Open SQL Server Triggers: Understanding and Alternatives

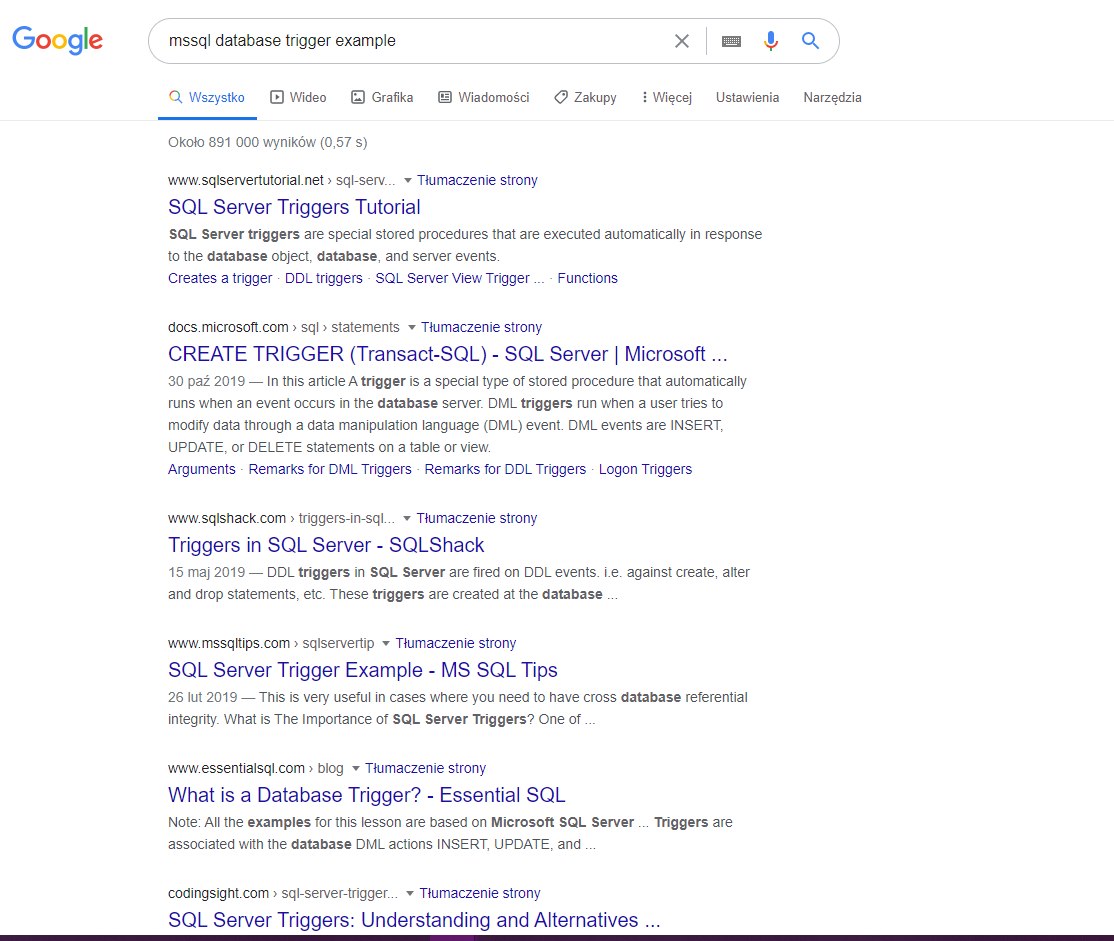point(414,920)
